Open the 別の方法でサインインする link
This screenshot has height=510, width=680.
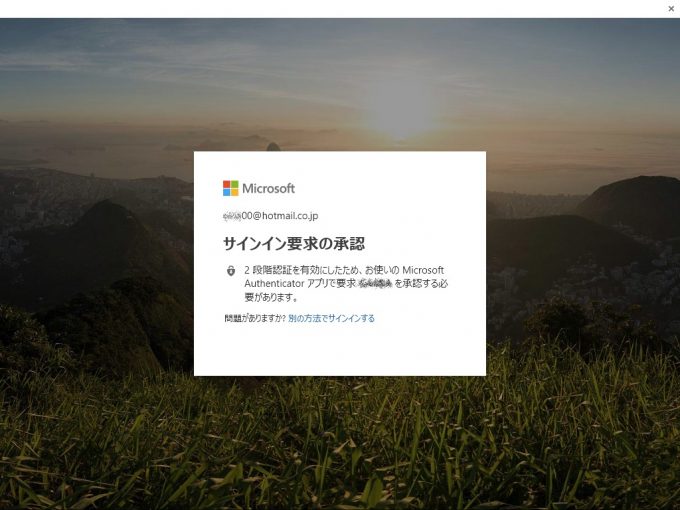tap(331, 318)
